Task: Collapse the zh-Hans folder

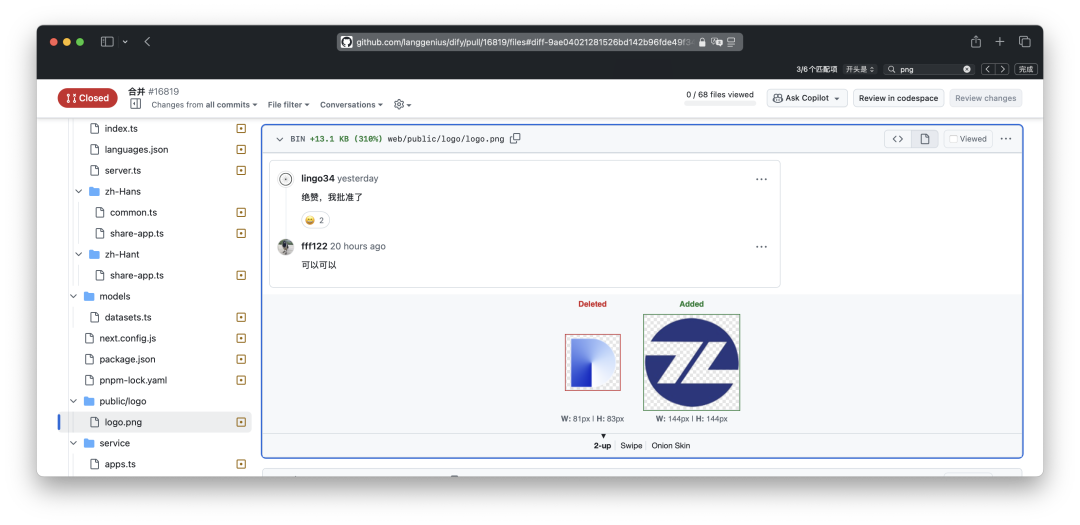Action: [x=79, y=192]
